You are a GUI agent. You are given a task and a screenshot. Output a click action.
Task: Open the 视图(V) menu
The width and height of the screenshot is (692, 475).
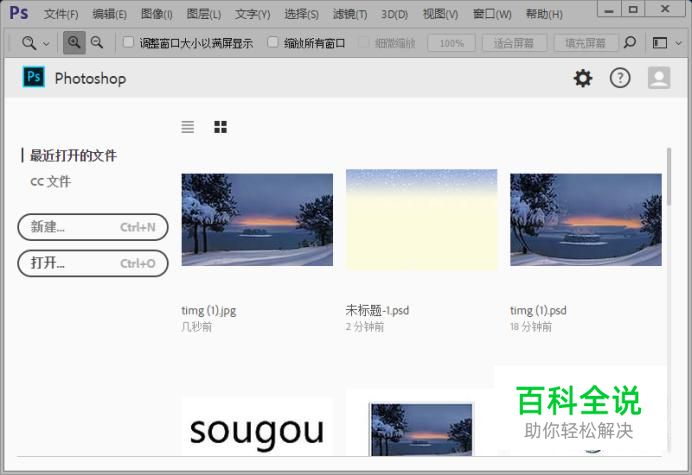pyautogui.click(x=440, y=14)
